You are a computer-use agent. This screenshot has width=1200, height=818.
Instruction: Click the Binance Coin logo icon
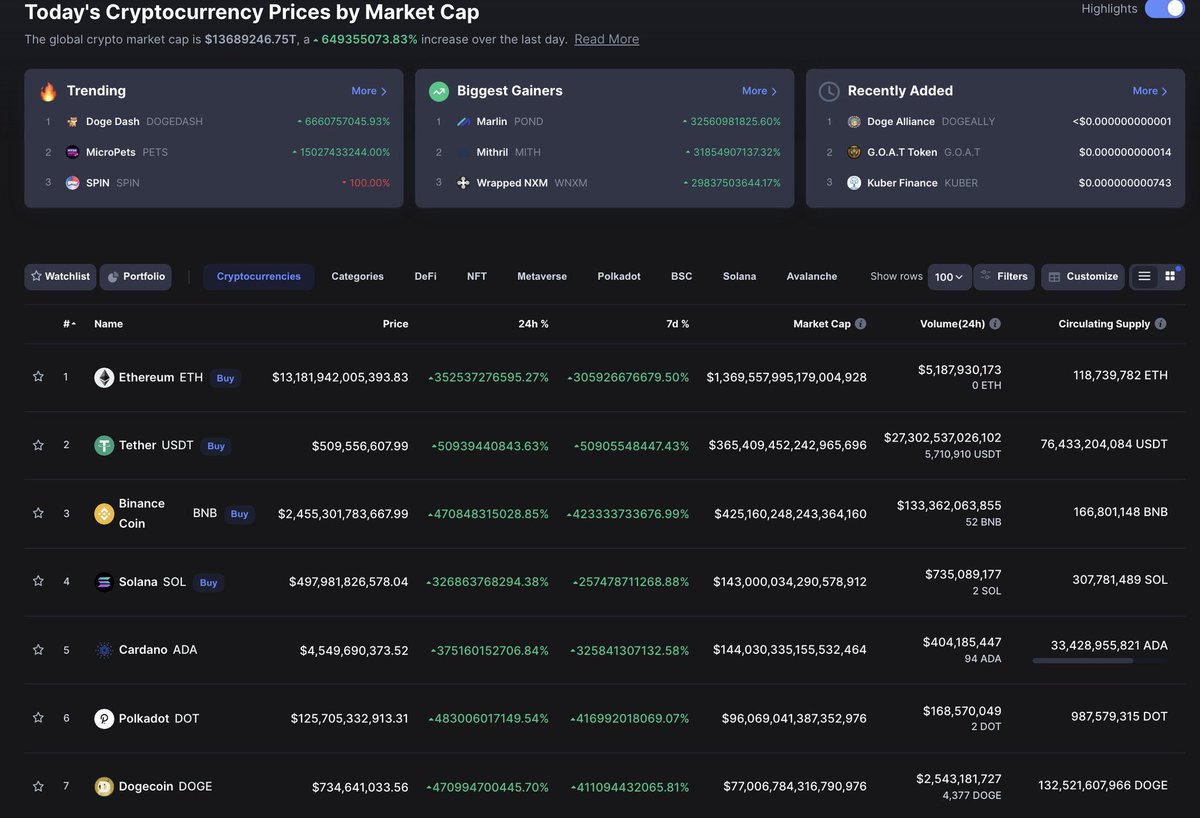(x=104, y=513)
